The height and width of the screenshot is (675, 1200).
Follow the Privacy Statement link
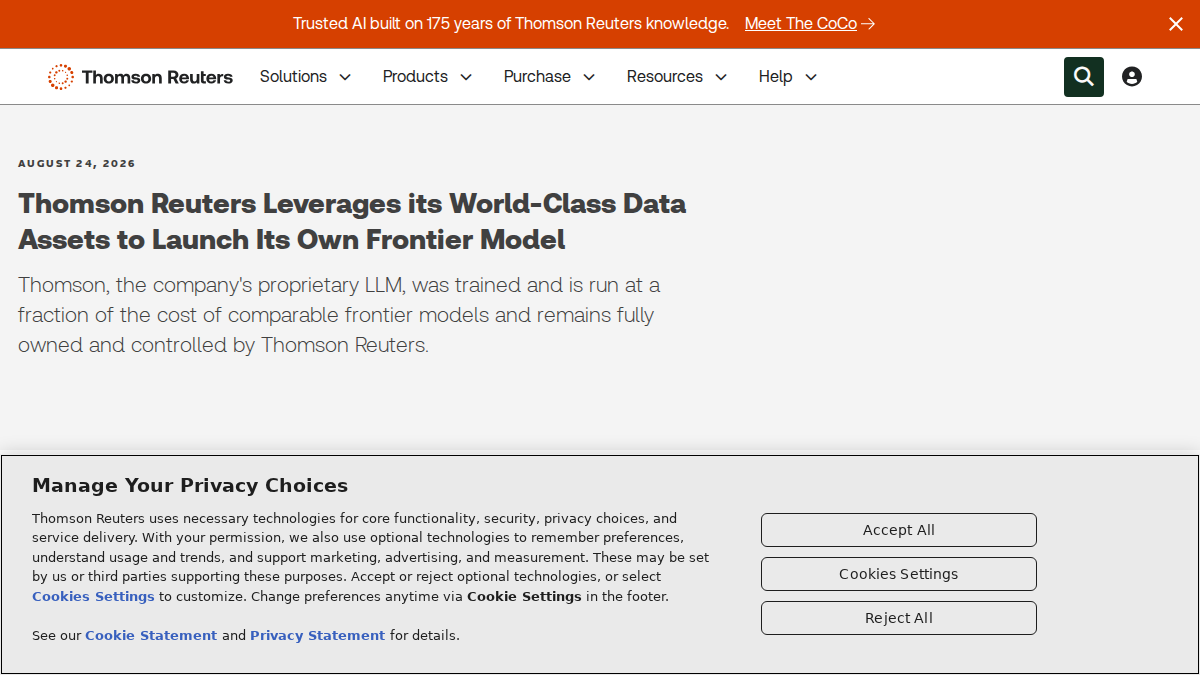317,635
